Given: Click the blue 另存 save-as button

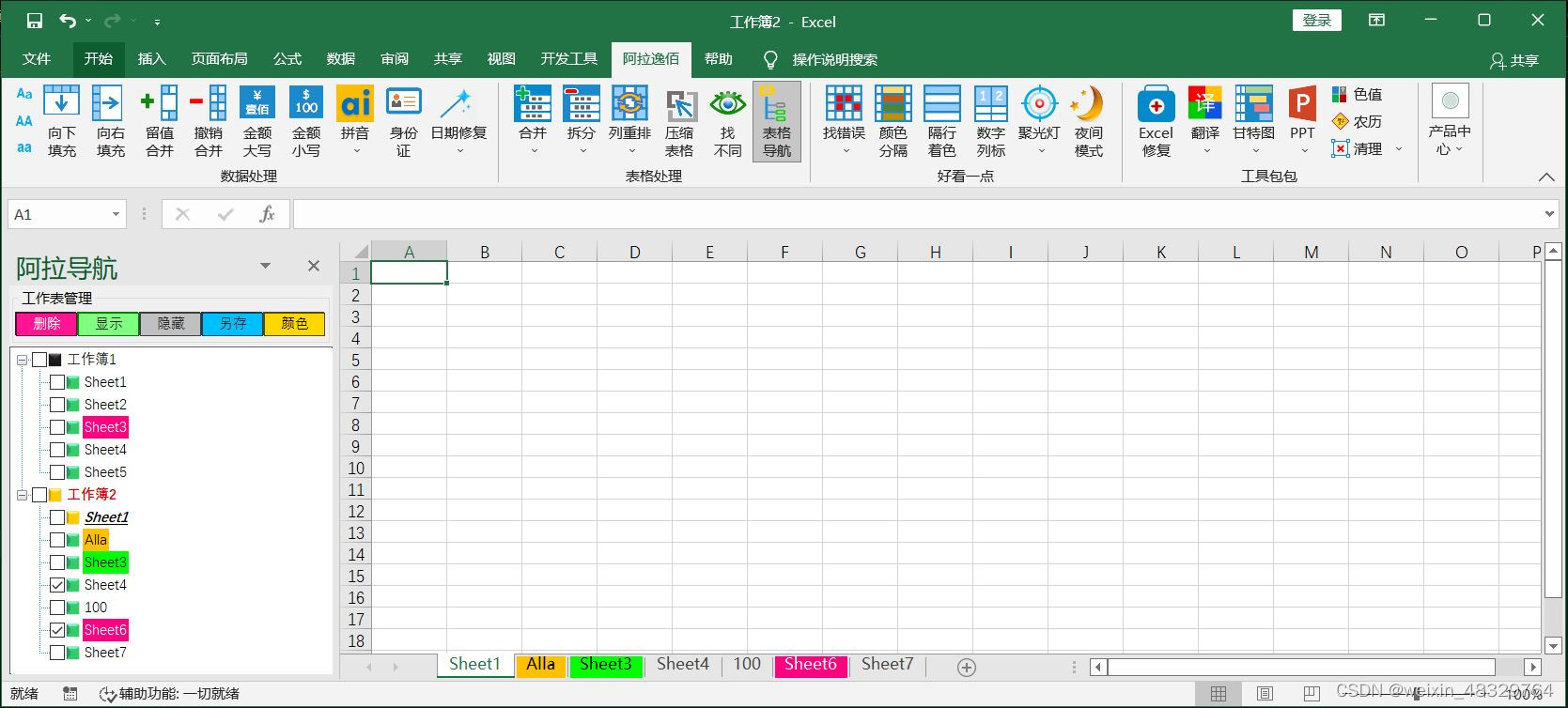Looking at the screenshot, I should 232,324.
